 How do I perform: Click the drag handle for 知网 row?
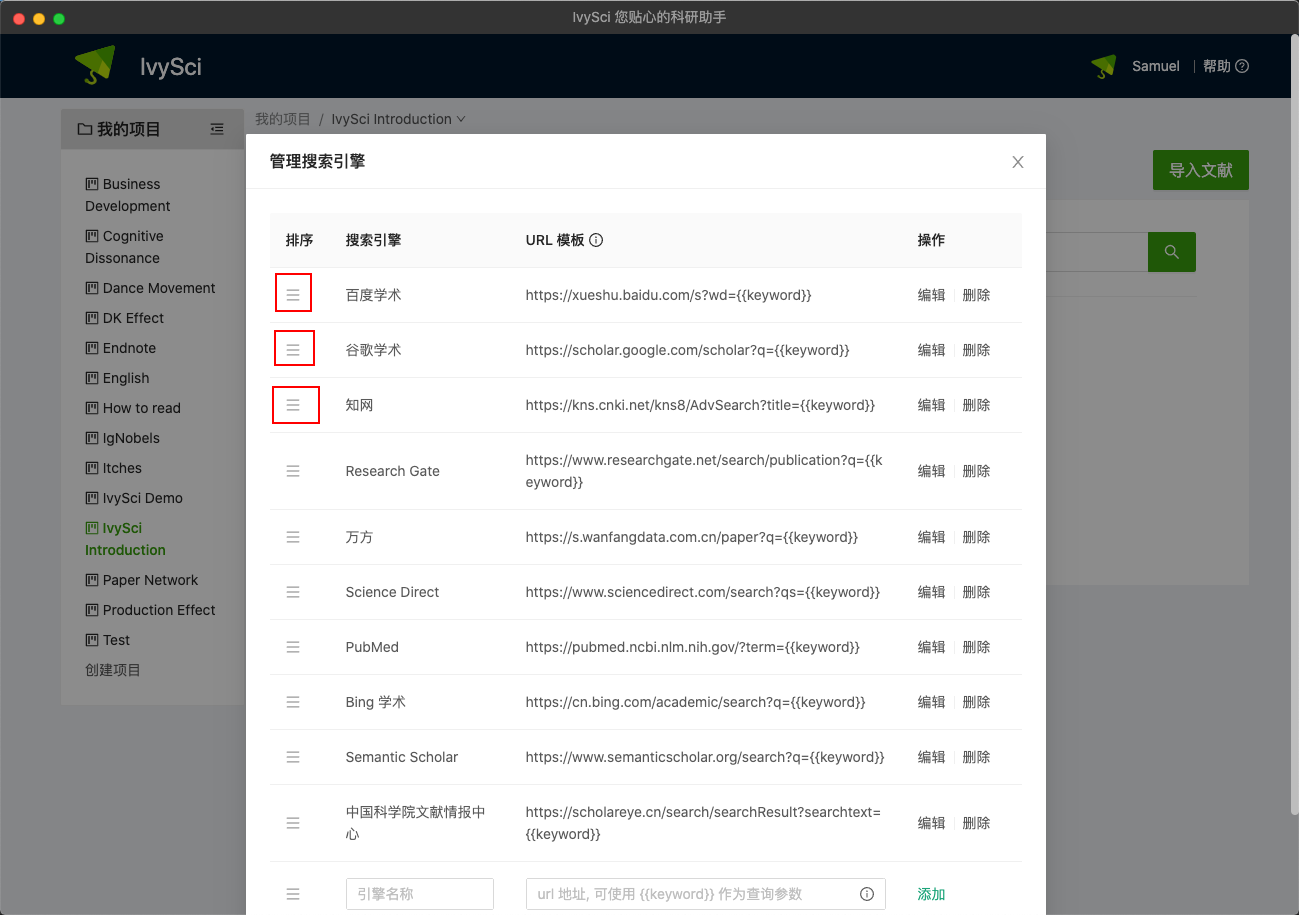point(293,405)
